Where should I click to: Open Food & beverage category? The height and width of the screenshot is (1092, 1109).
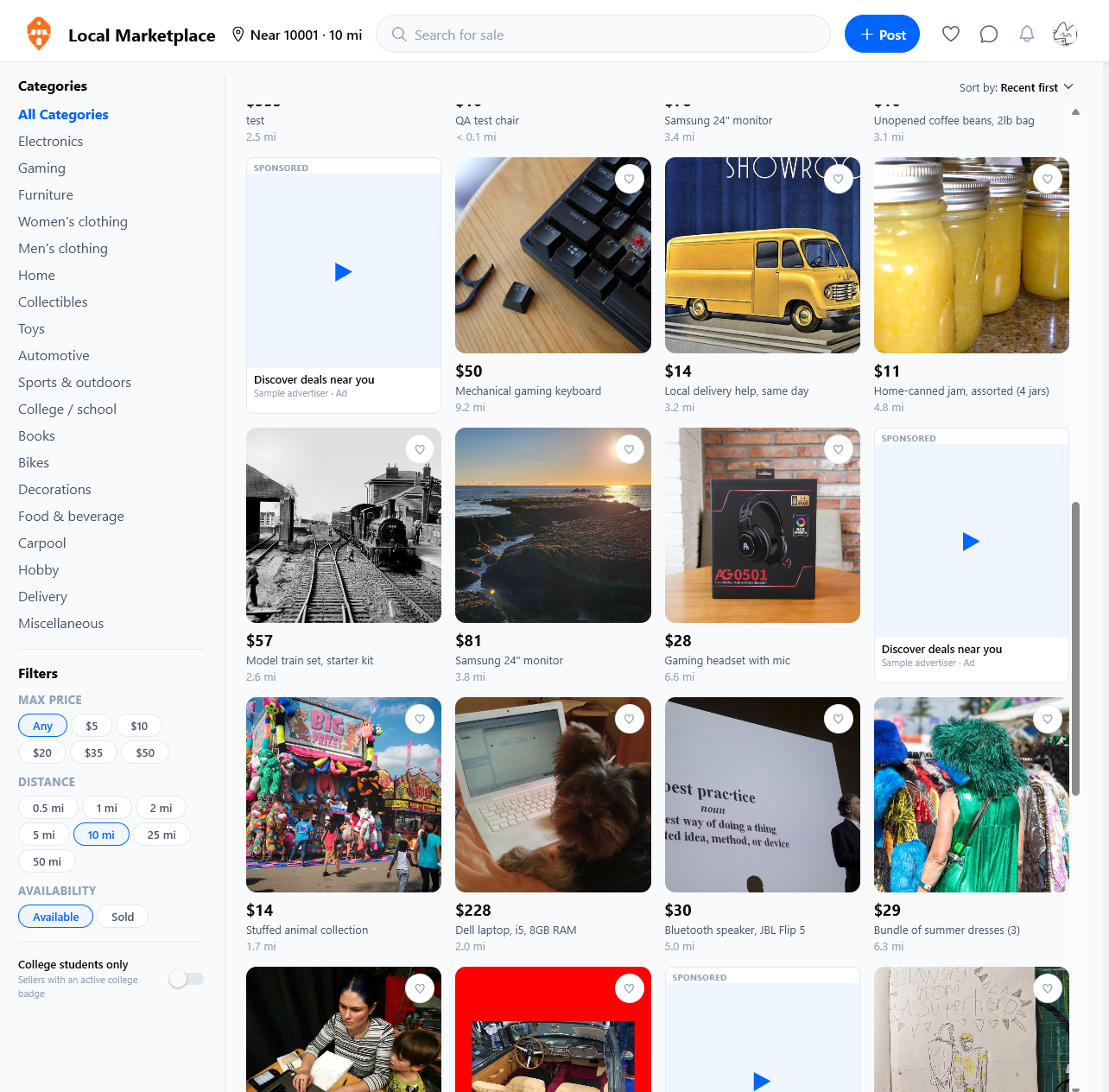point(71,516)
